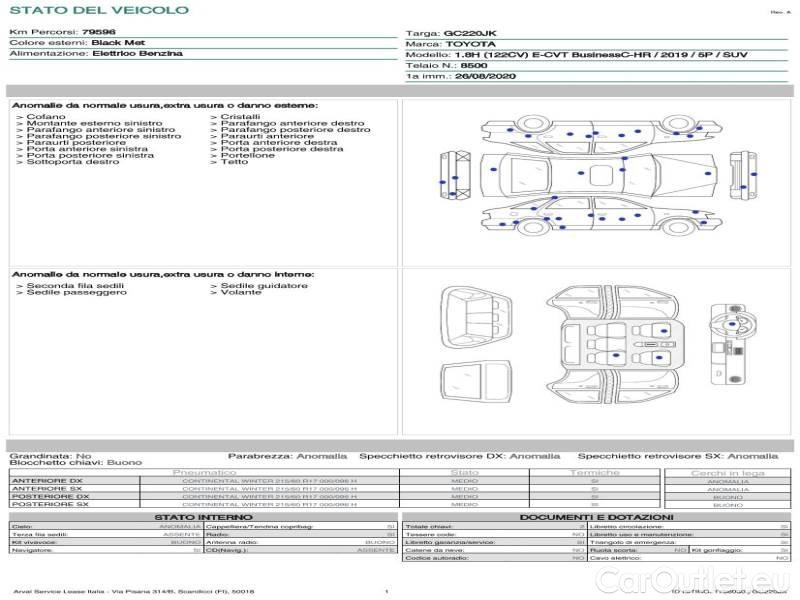Select Blocchetto chiavi: Buono status

[76, 462]
